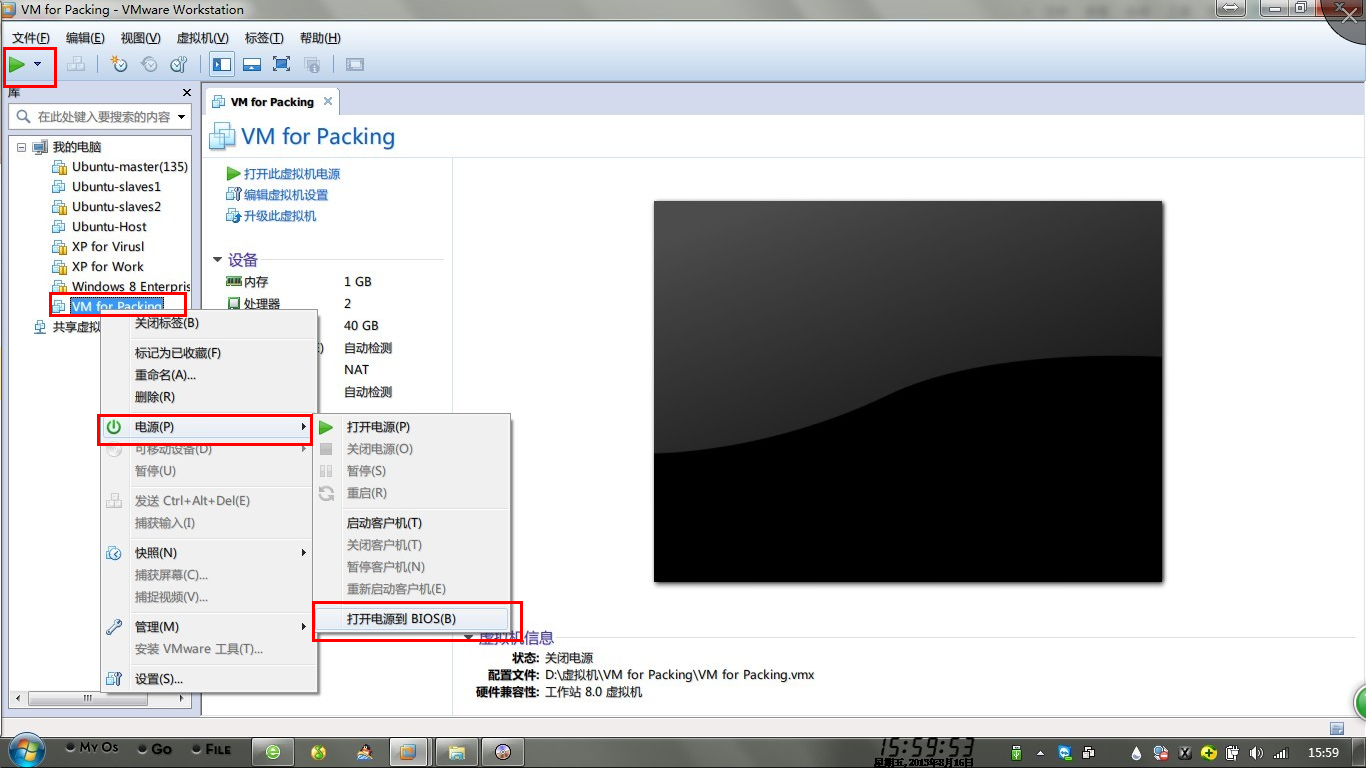The width and height of the screenshot is (1366, 768).
Task: Select Ubuntu-master(135) in the library
Action: (129, 167)
